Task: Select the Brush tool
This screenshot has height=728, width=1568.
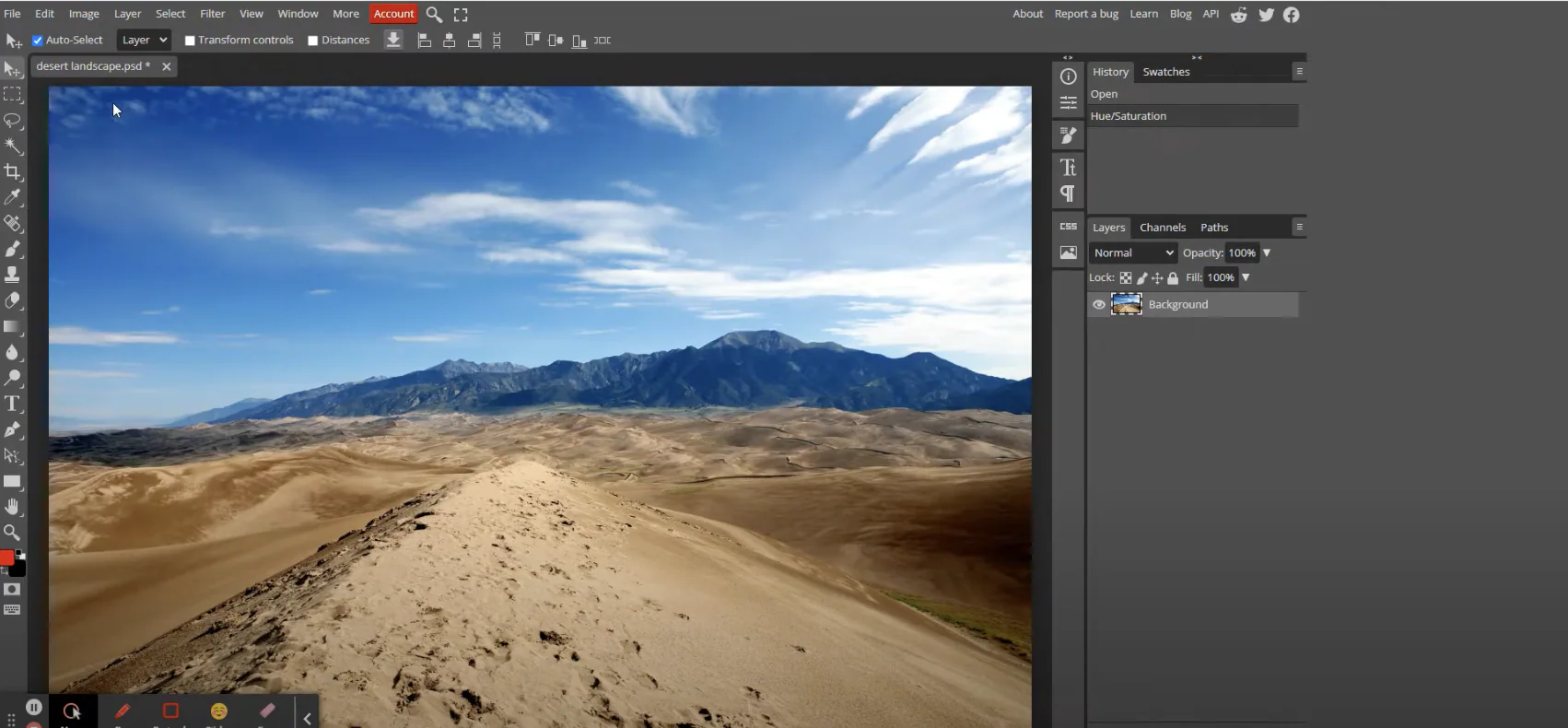Action: point(12,249)
